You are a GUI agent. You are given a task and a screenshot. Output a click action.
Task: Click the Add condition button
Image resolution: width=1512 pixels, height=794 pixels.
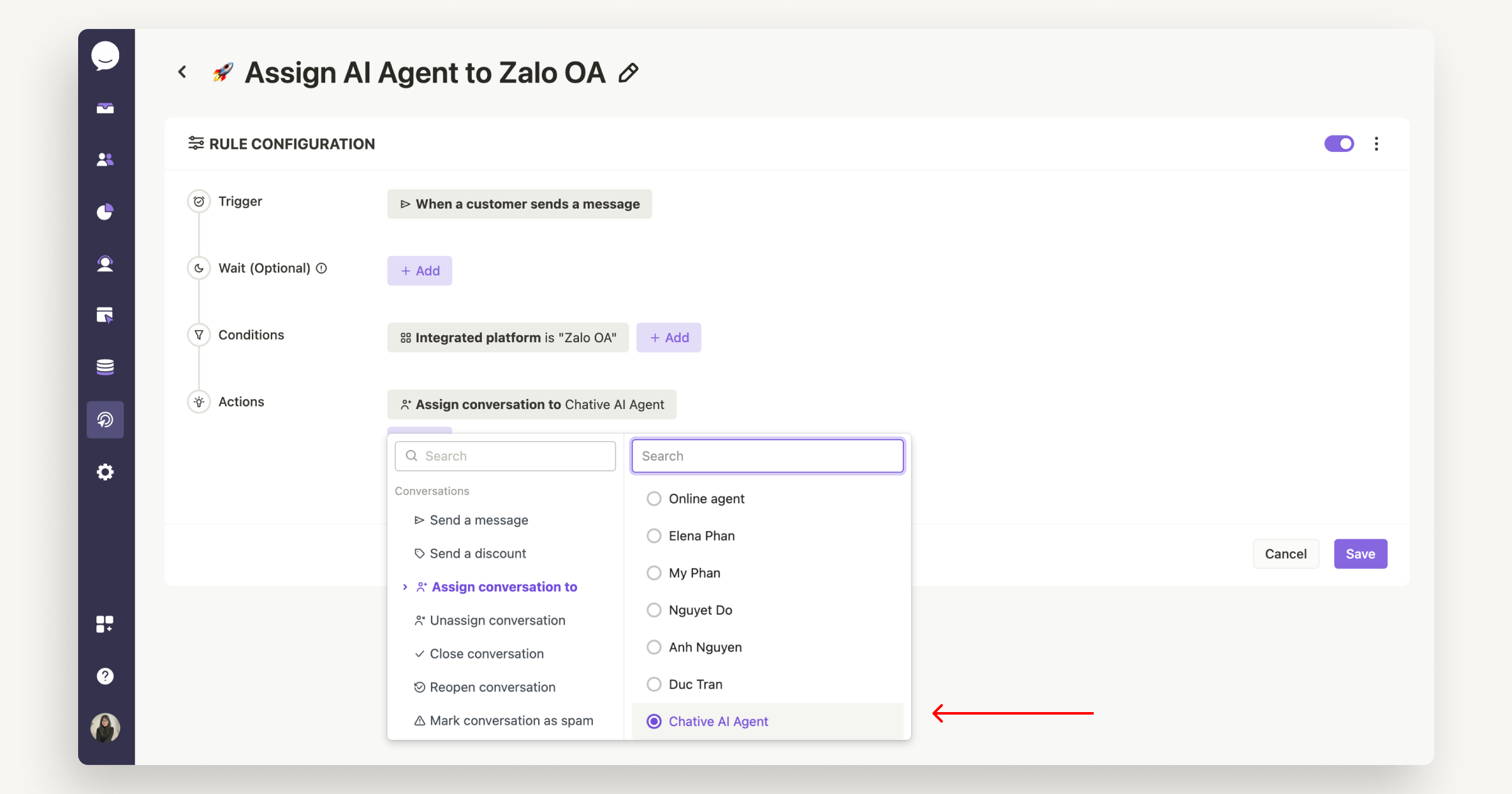[669, 337]
